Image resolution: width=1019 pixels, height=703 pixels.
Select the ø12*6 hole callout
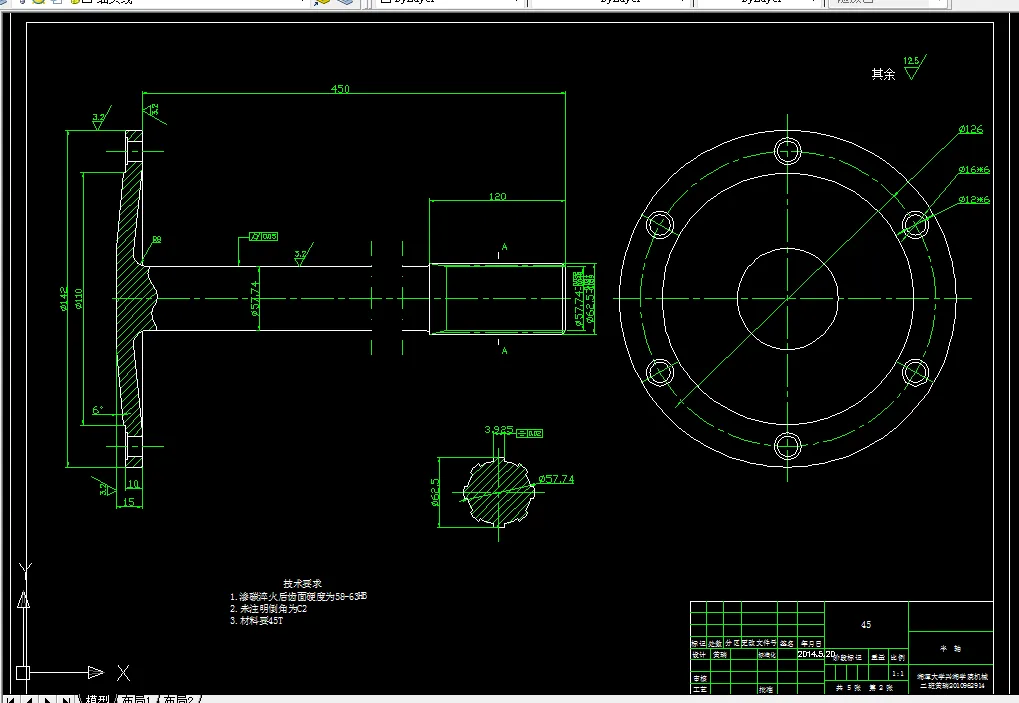tap(974, 199)
